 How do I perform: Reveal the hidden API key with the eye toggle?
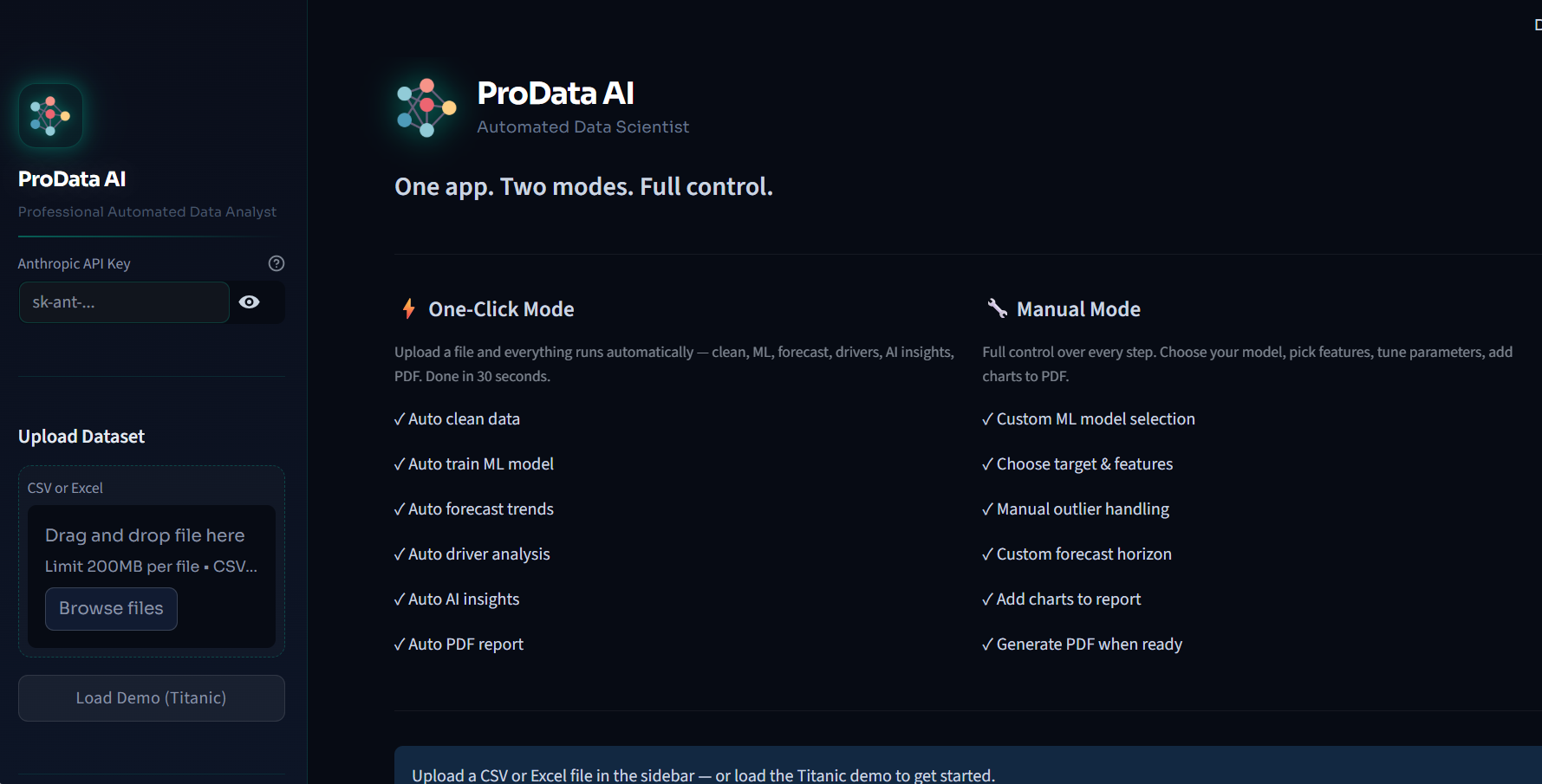pyautogui.click(x=250, y=301)
